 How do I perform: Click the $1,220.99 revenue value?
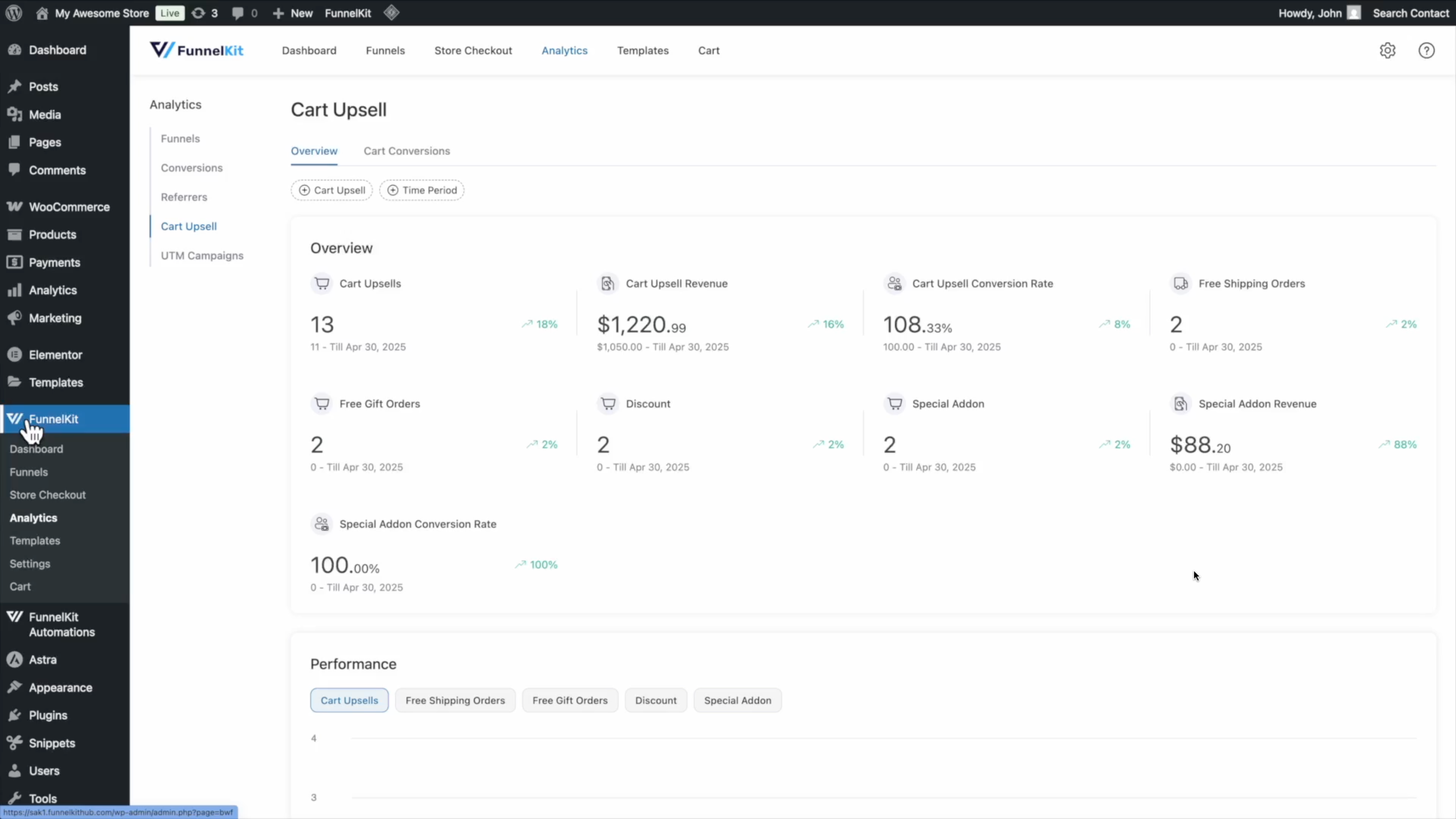point(642,324)
